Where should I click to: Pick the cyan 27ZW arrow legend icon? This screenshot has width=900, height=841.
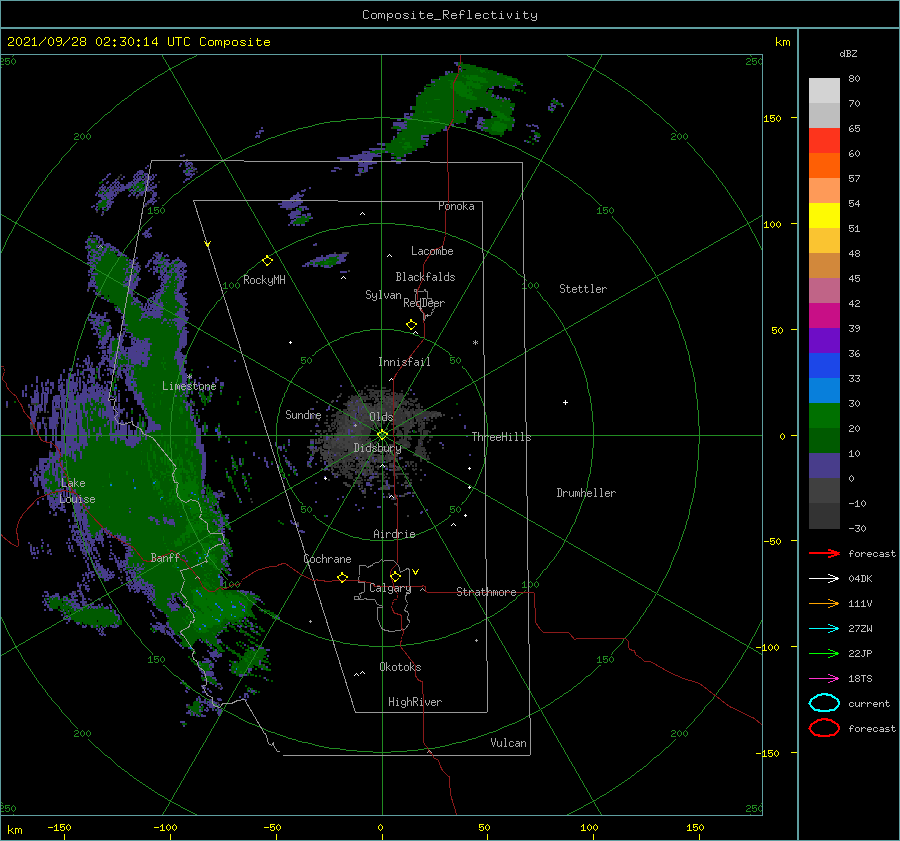pos(824,628)
